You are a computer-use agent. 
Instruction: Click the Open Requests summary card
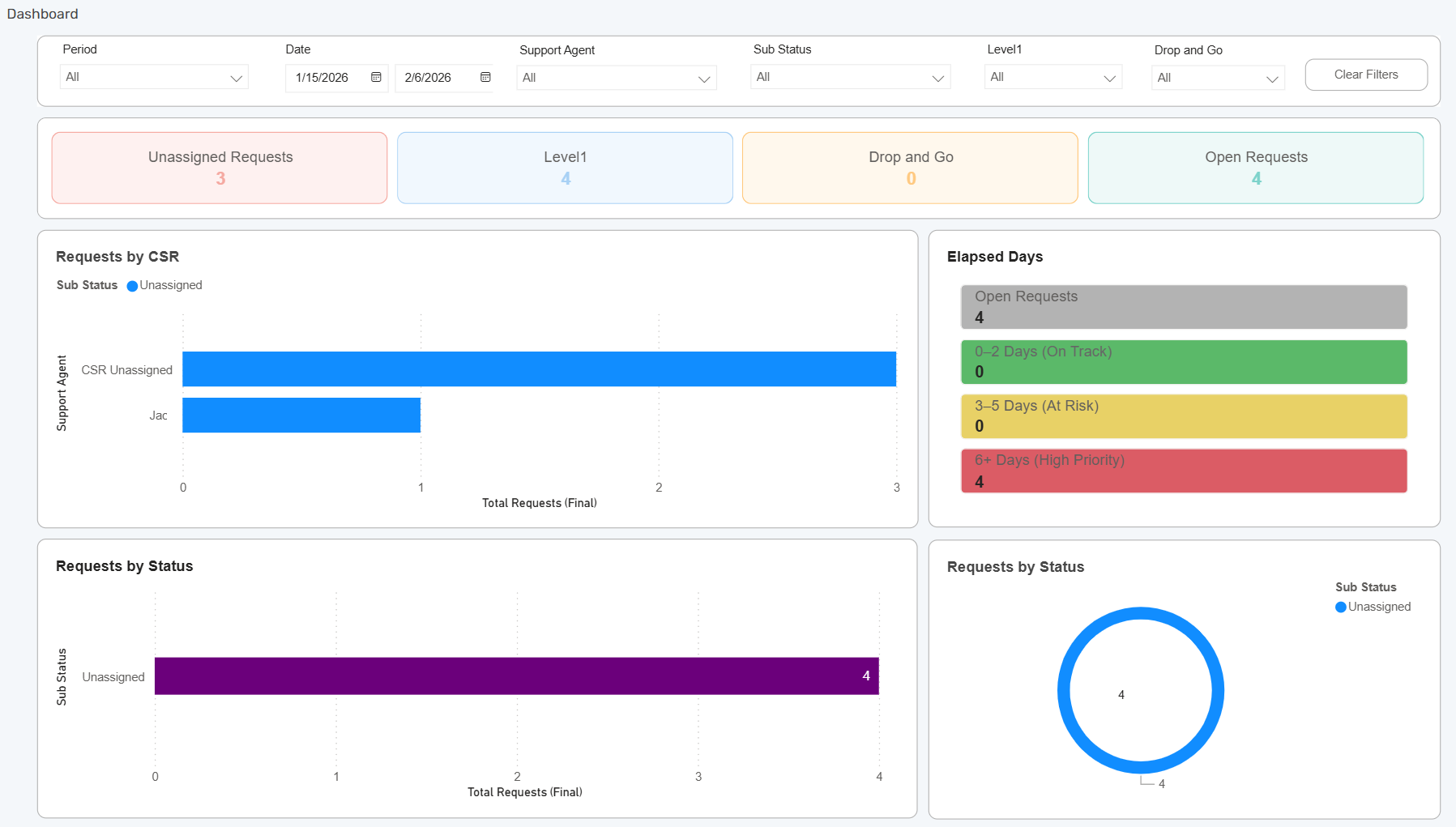(1255, 168)
